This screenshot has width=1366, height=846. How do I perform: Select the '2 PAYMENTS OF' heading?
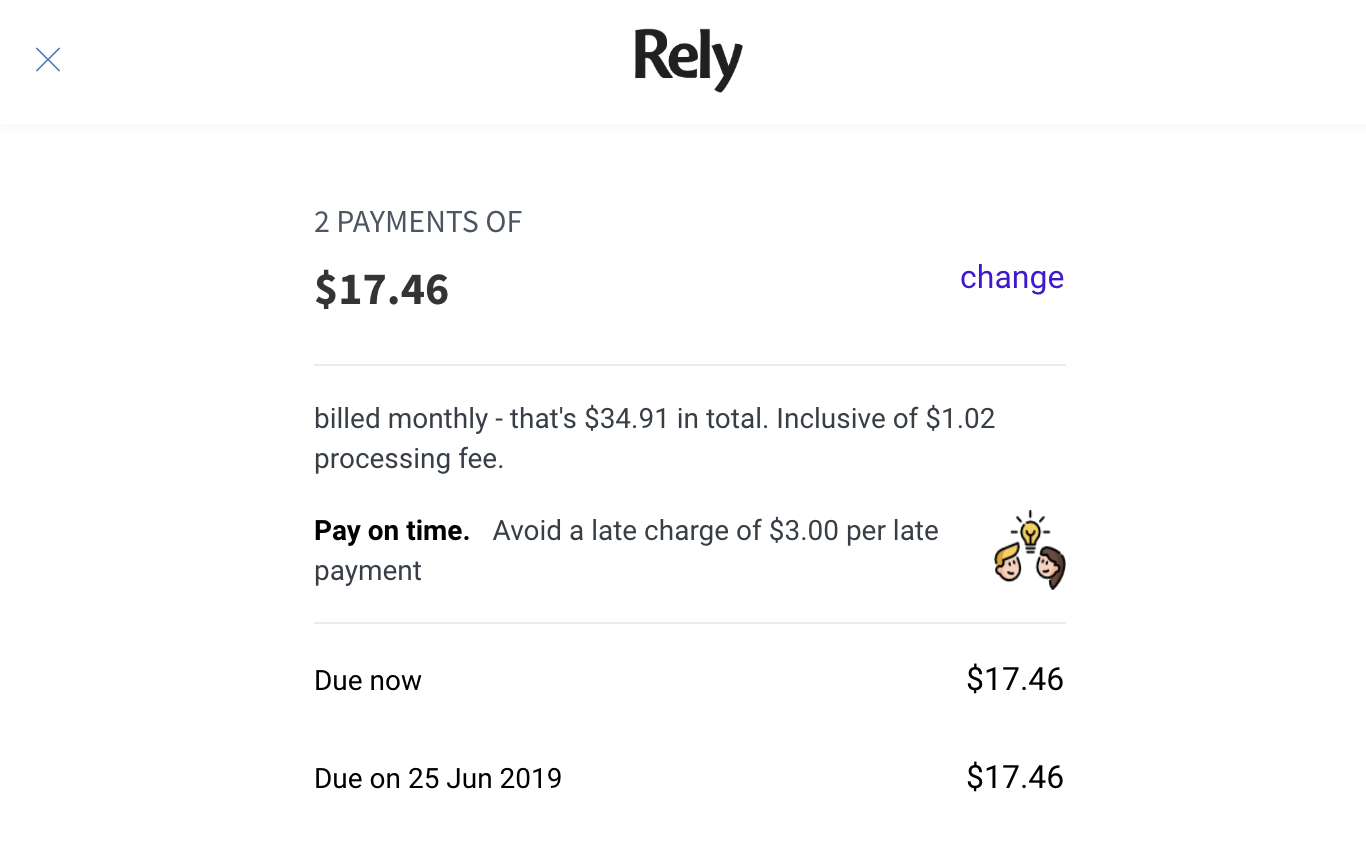418,222
